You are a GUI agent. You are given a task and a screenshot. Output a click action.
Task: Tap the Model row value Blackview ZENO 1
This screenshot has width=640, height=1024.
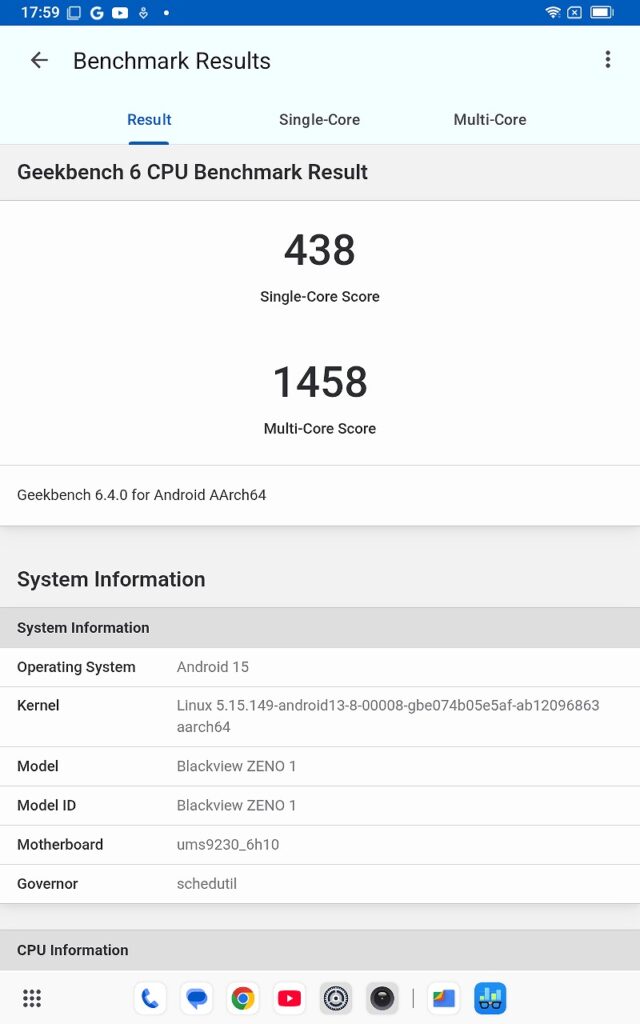point(236,766)
